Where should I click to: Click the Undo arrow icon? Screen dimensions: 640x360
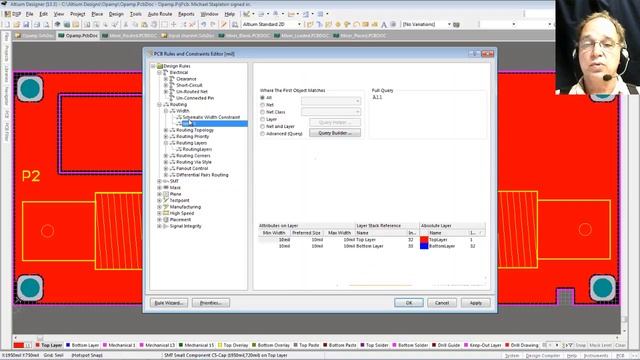(x=203, y=24)
